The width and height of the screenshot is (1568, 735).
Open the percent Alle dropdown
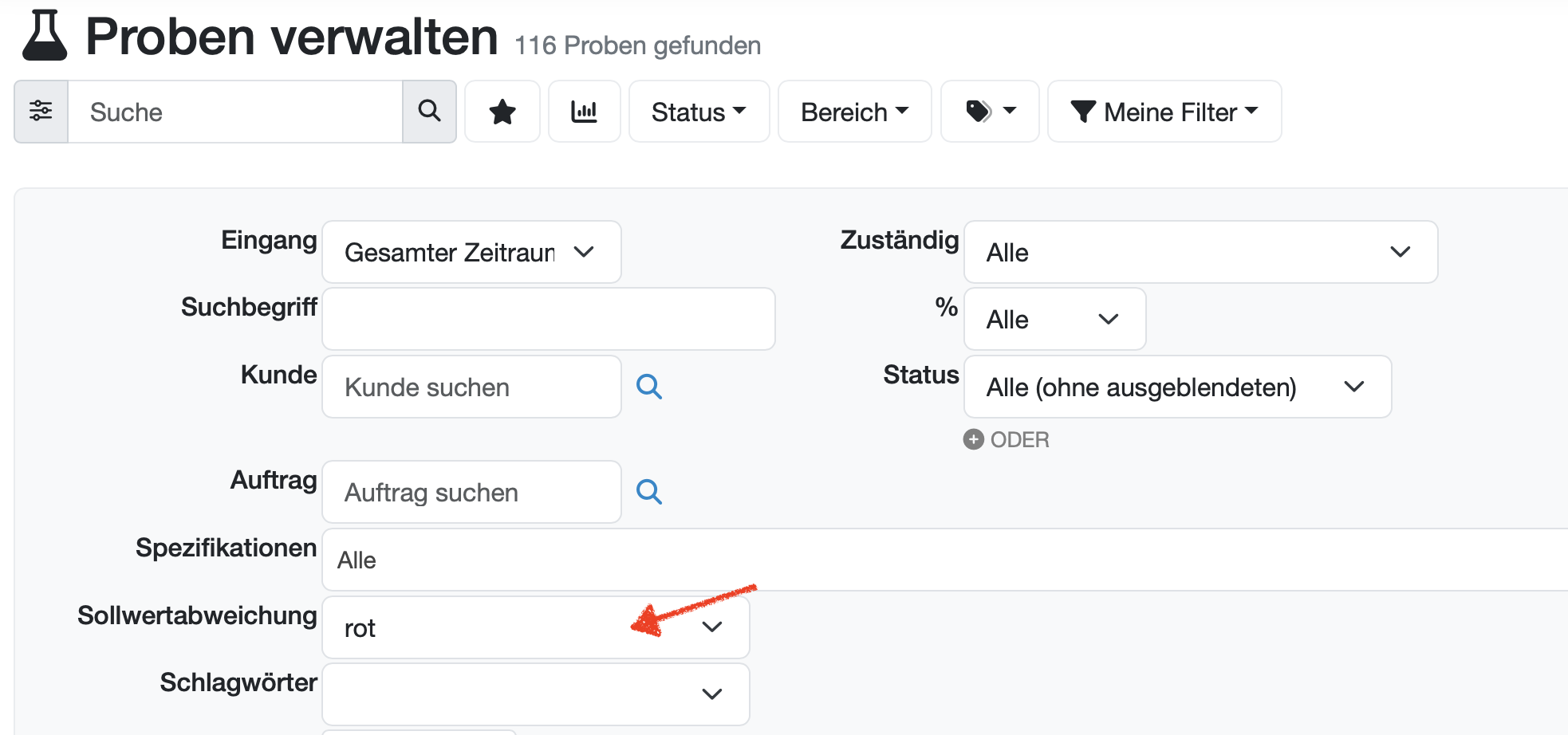click(1054, 319)
